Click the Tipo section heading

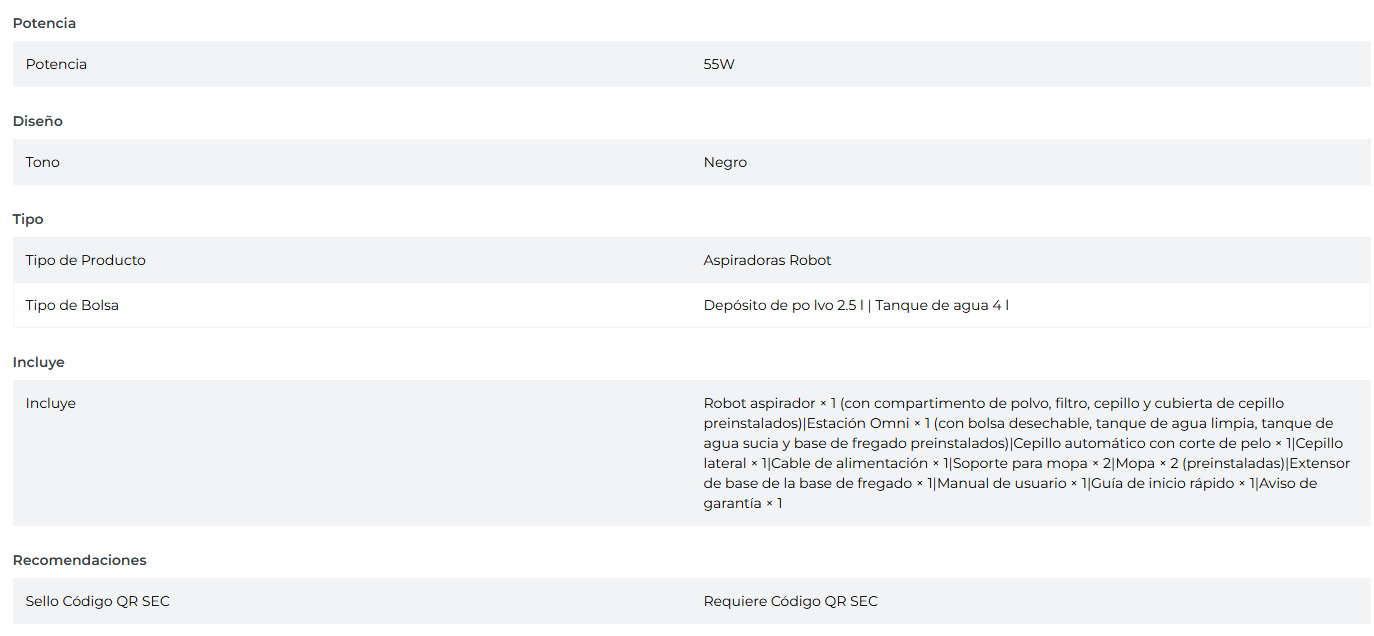[x=28, y=219]
